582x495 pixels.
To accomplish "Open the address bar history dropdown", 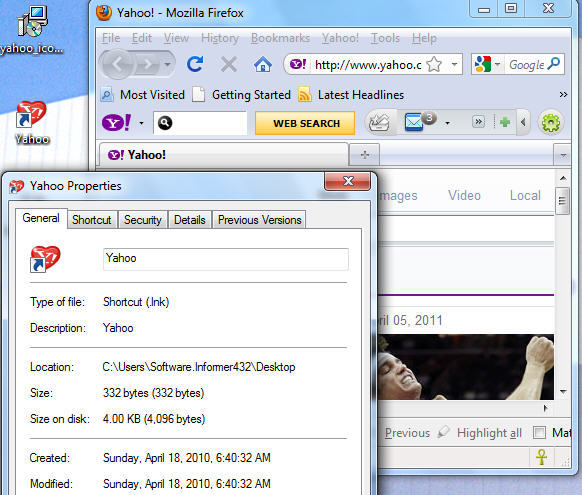I will 454,65.
